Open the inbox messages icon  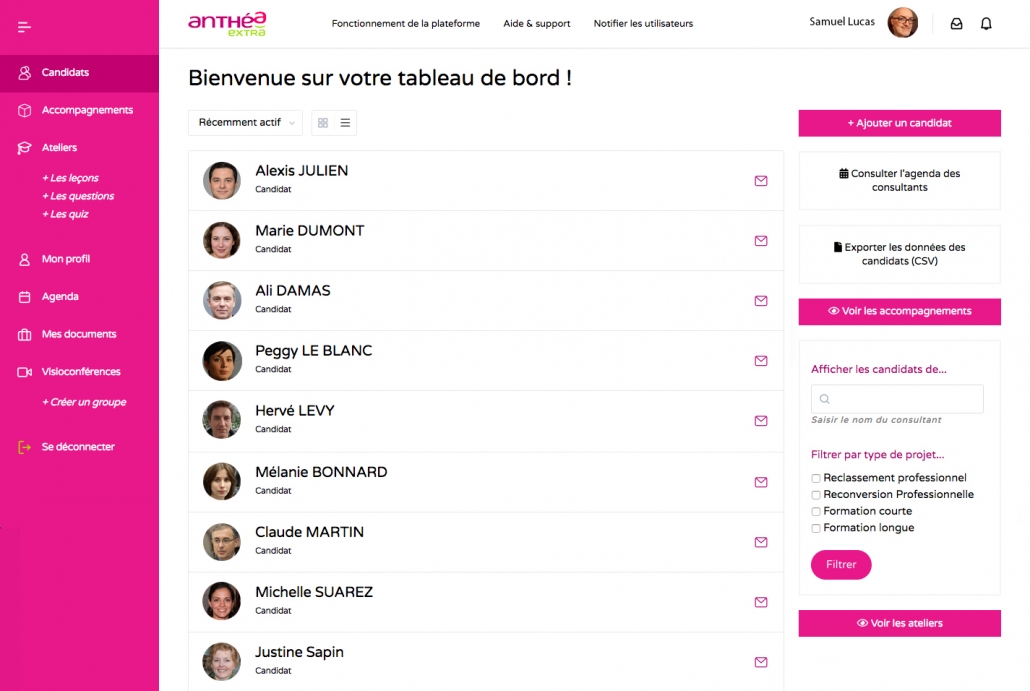(x=956, y=23)
